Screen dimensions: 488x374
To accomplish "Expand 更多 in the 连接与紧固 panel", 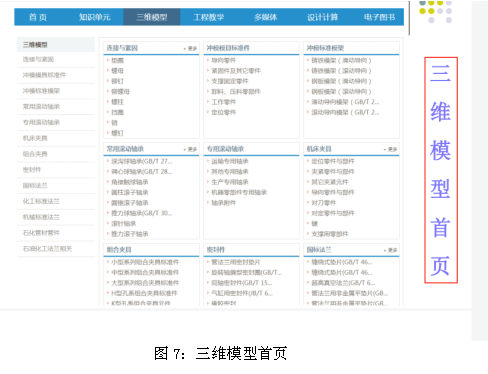I will [190, 49].
